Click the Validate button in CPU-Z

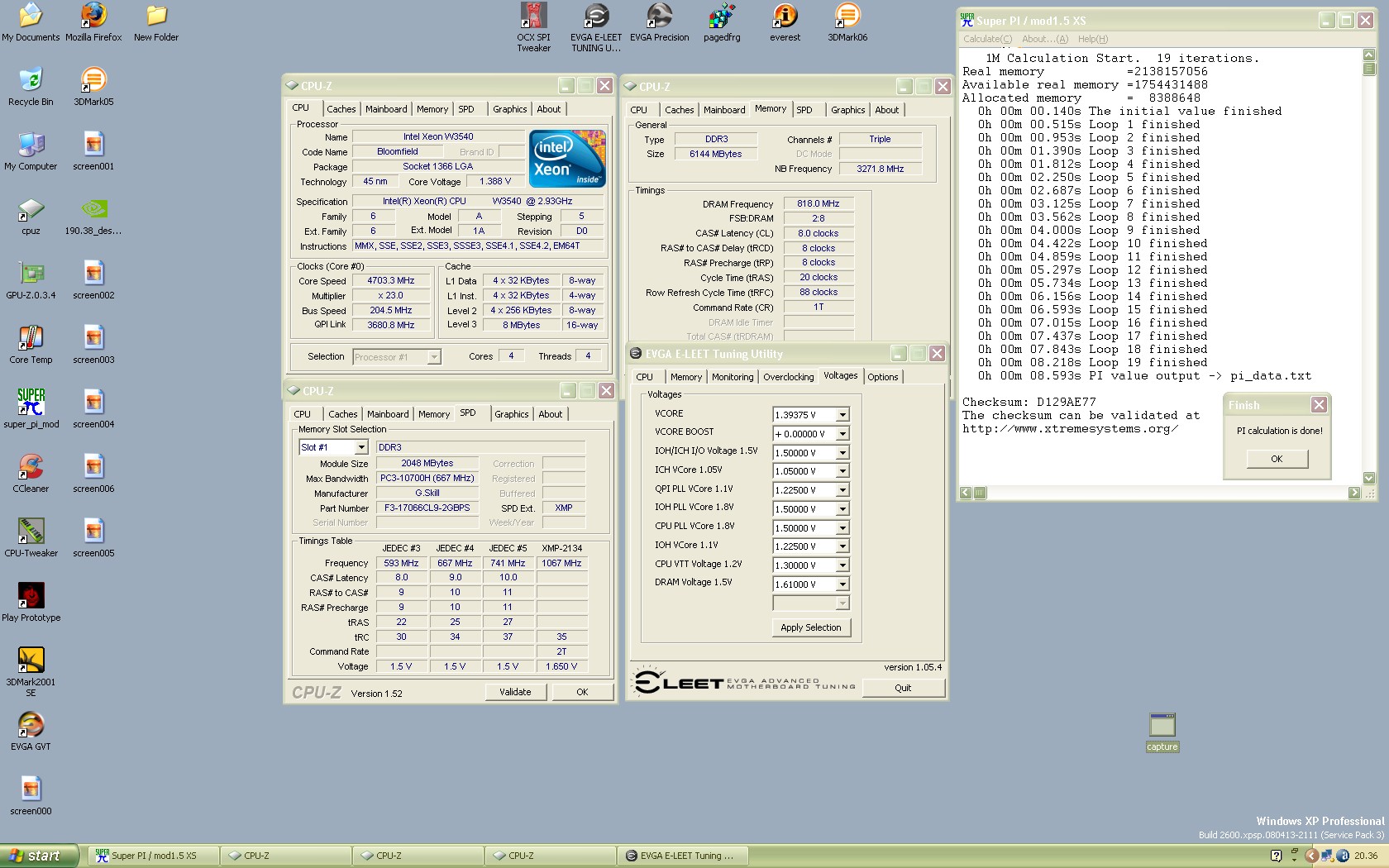pyautogui.click(x=515, y=692)
